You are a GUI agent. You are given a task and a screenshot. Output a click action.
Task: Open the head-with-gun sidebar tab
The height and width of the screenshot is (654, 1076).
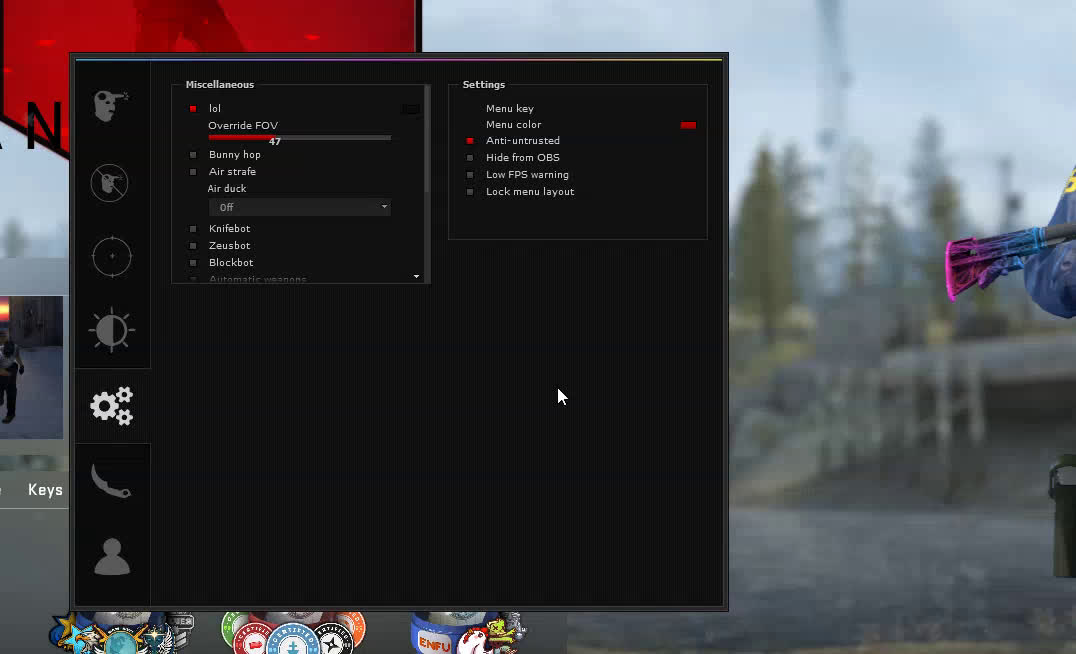pyautogui.click(x=111, y=105)
